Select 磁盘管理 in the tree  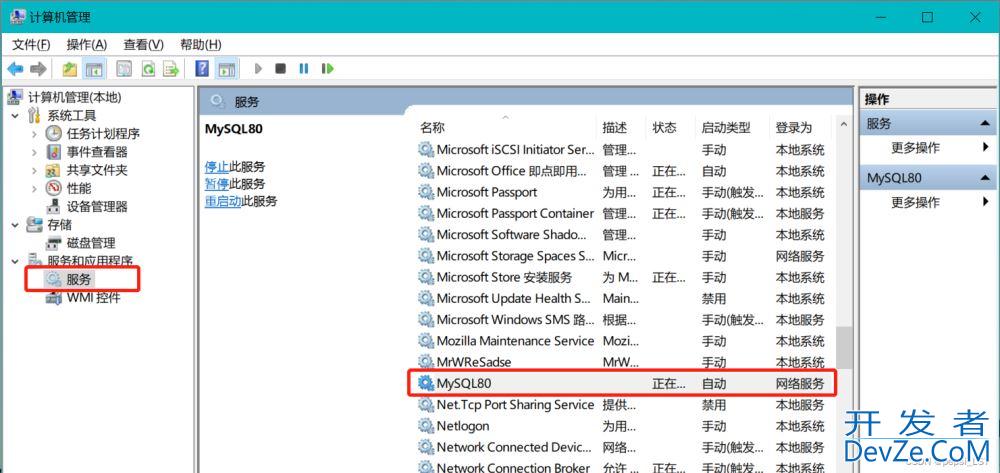coord(91,243)
